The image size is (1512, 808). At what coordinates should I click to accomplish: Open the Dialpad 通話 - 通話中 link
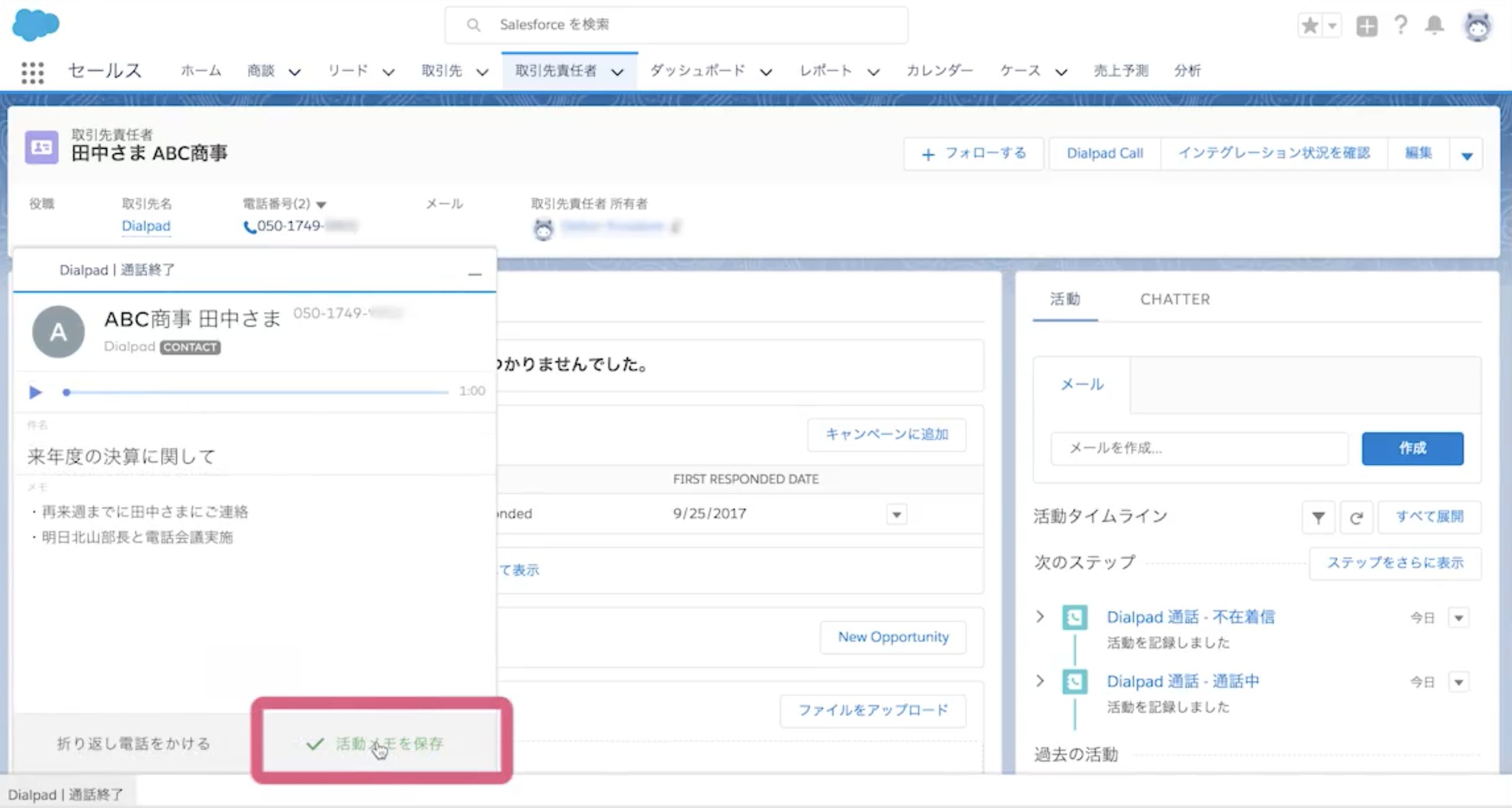(x=1183, y=682)
